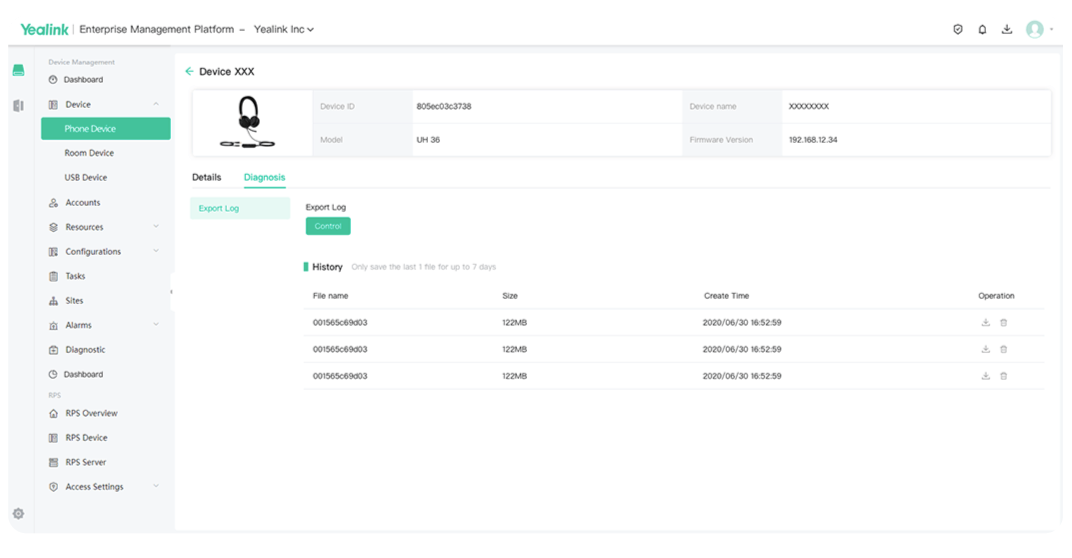Image resolution: width=1072 pixels, height=558 pixels.
Task: Click the download icon in top header
Action: (1007, 29)
